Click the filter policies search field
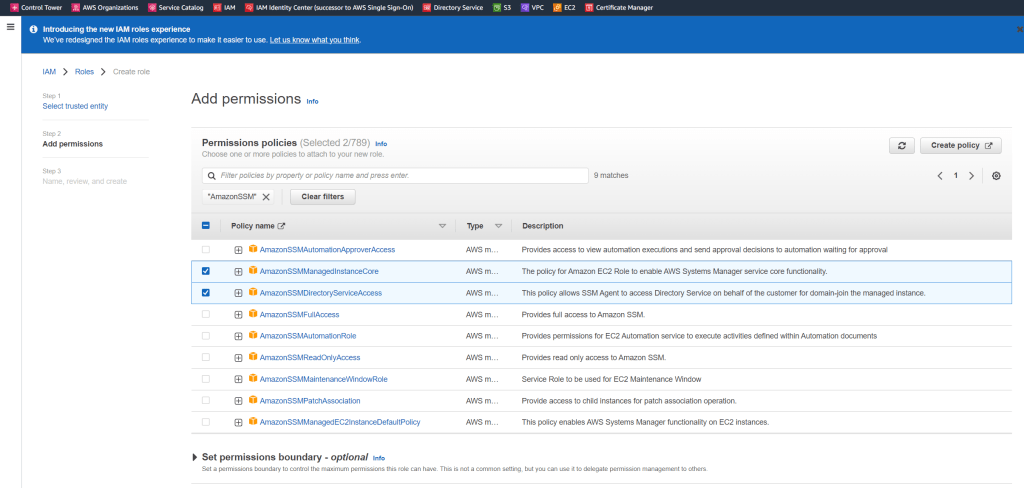 click(x=395, y=176)
